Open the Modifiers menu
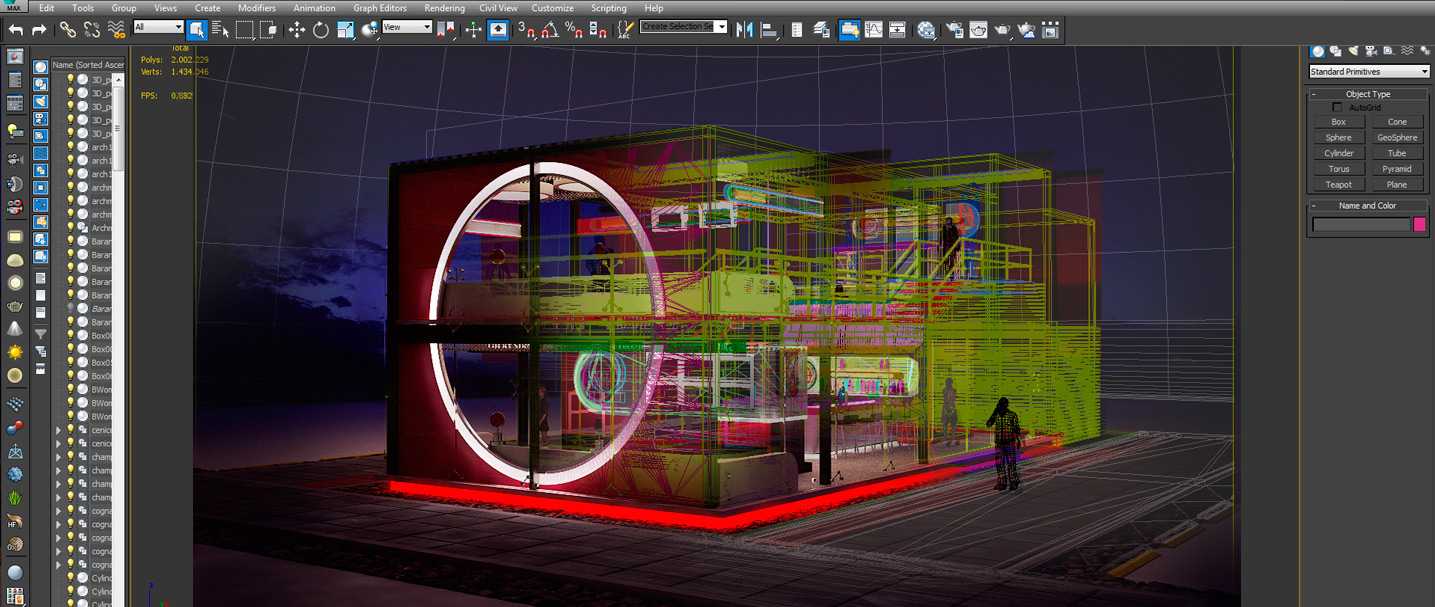This screenshot has height=607, width=1435. 256,8
